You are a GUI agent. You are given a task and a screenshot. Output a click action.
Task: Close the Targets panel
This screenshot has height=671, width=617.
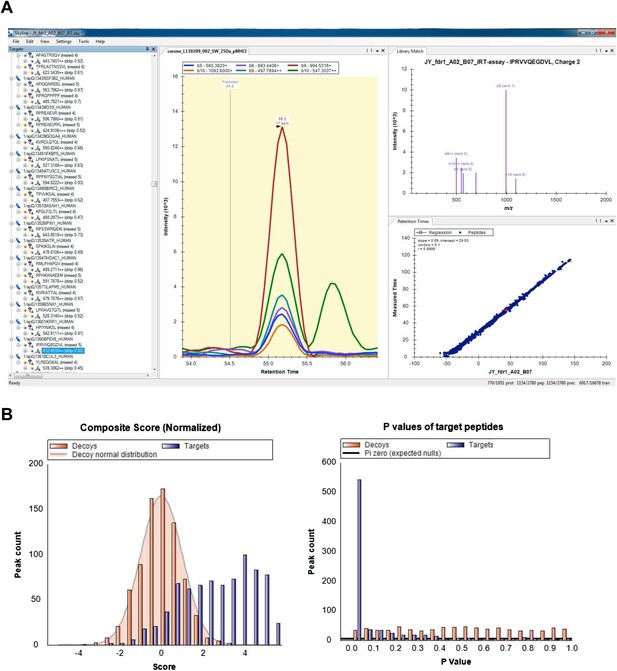[x=154, y=49]
